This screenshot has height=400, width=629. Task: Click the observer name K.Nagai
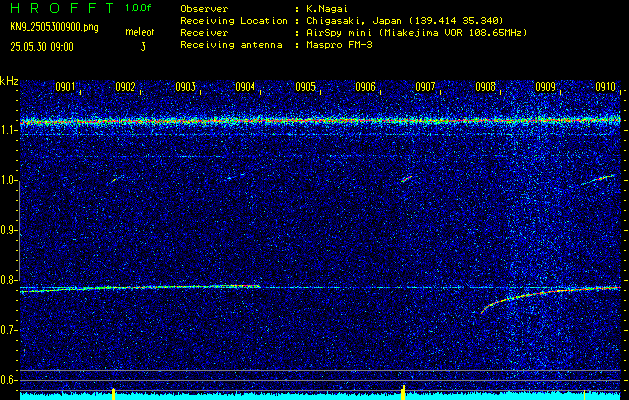(327, 9)
